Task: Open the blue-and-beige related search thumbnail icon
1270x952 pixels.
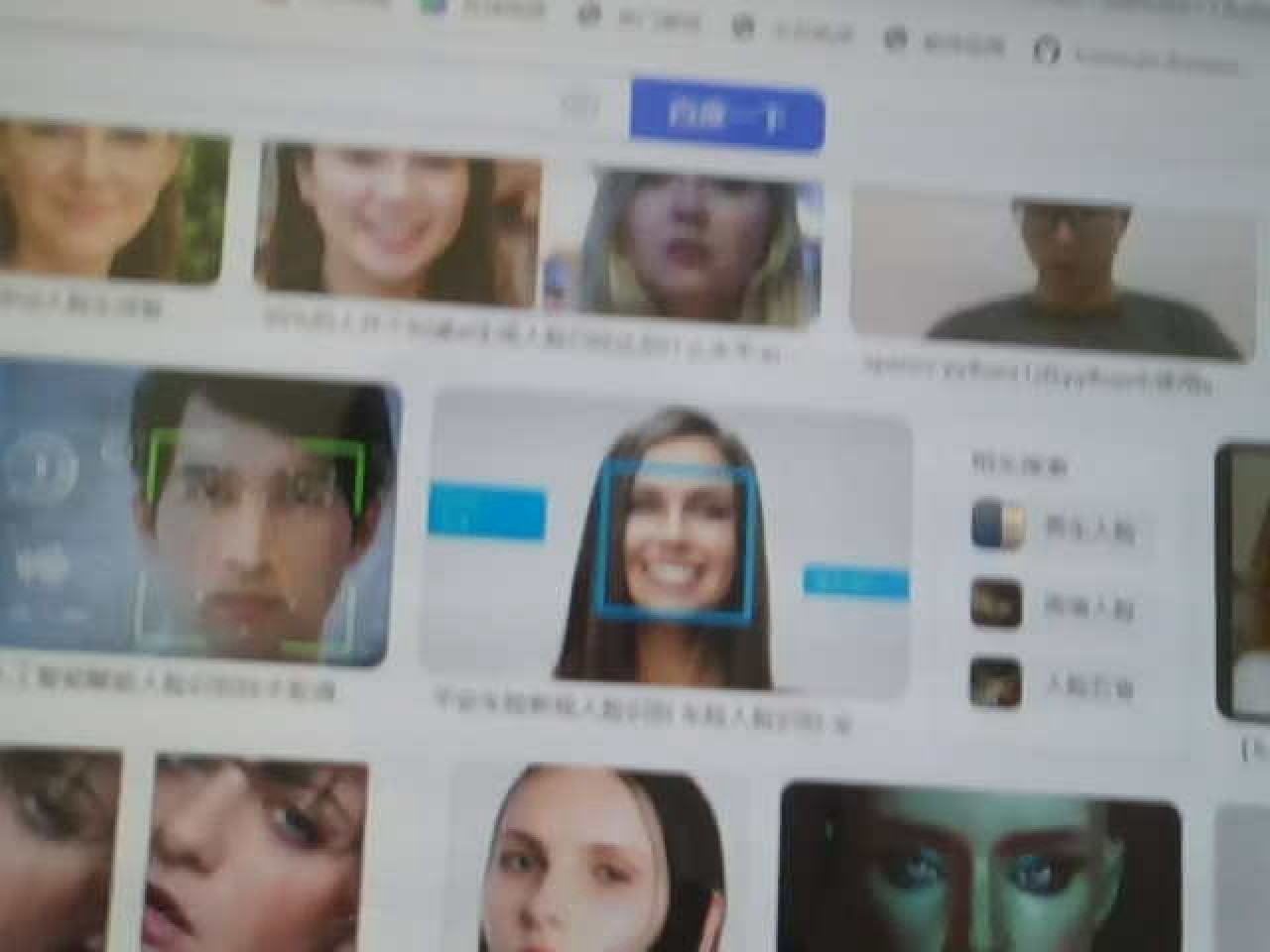Action: pyautogui.click(x=997, y=525)
